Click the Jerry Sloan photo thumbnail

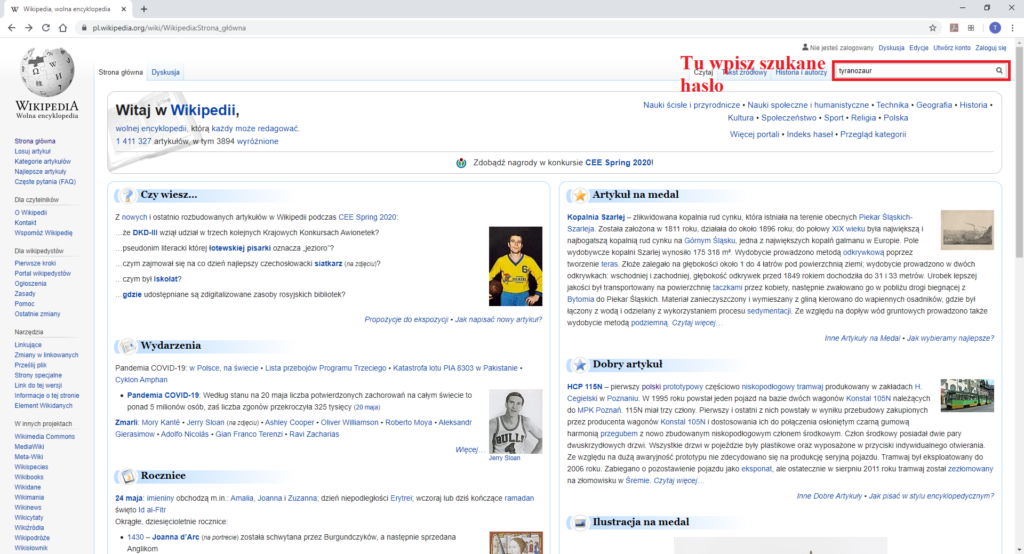click(515, 421)
